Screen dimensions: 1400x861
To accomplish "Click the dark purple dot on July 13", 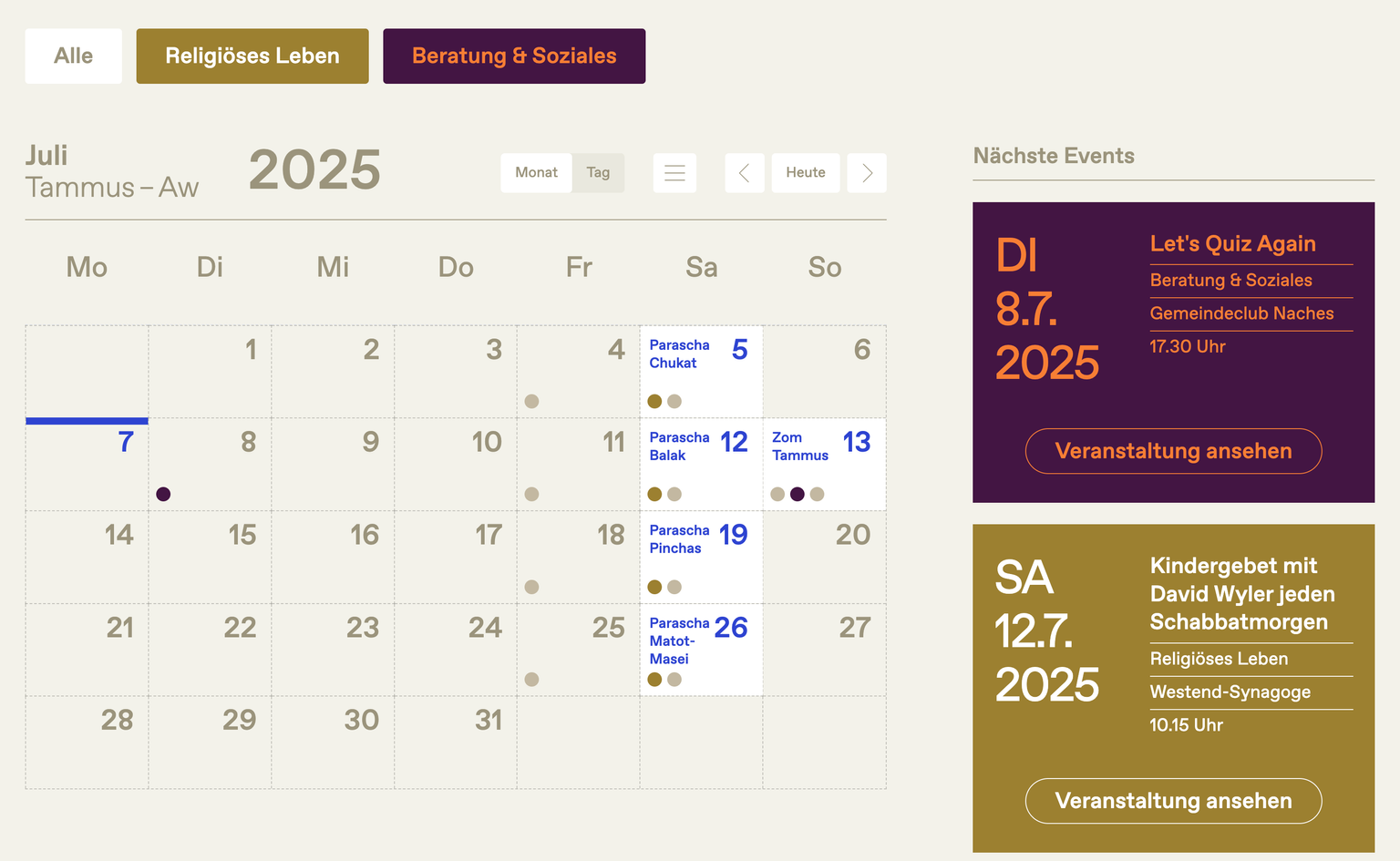I will [x=798, y=494].
